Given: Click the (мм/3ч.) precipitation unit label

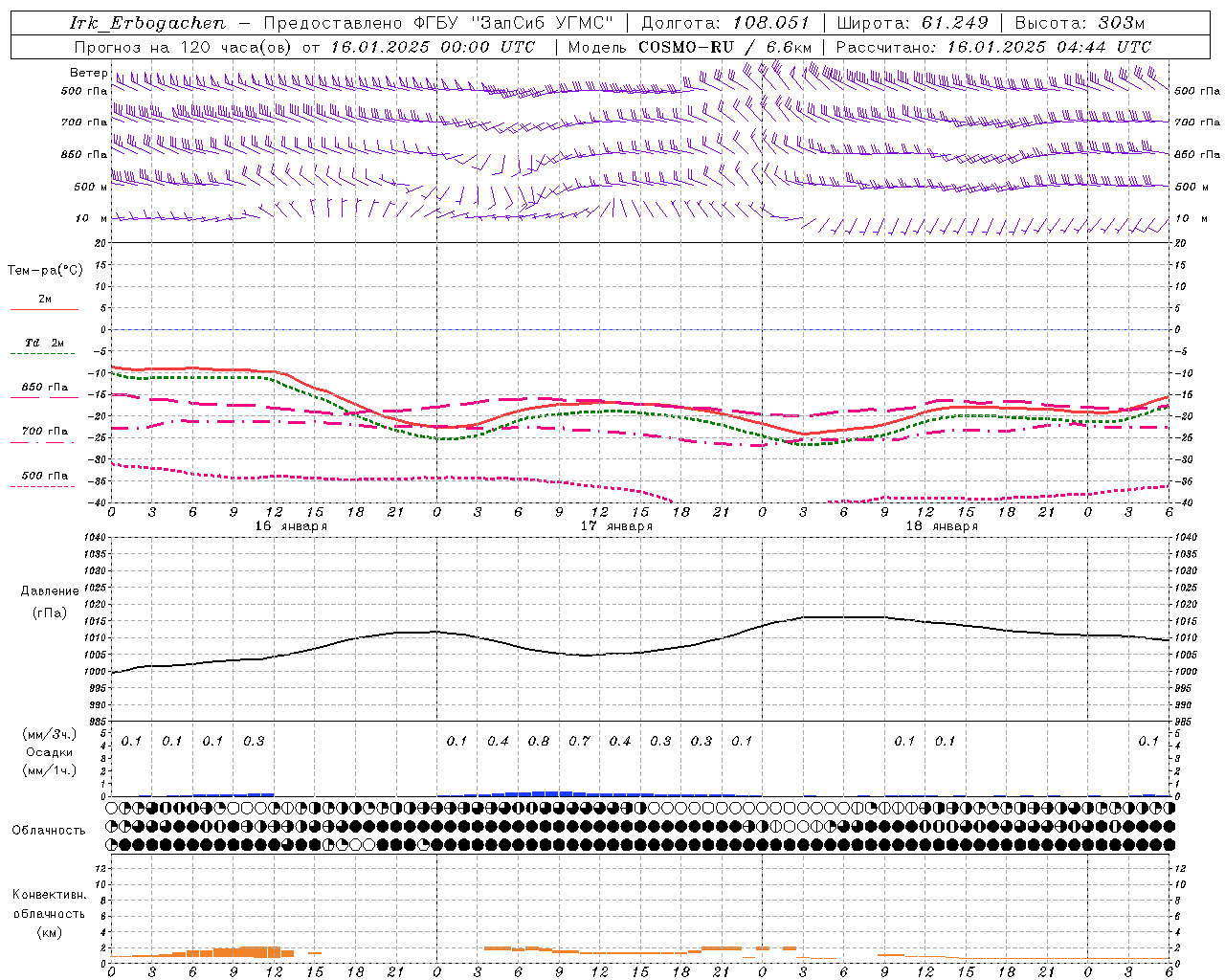Looking at the screenshot, I should pos(50,734).
